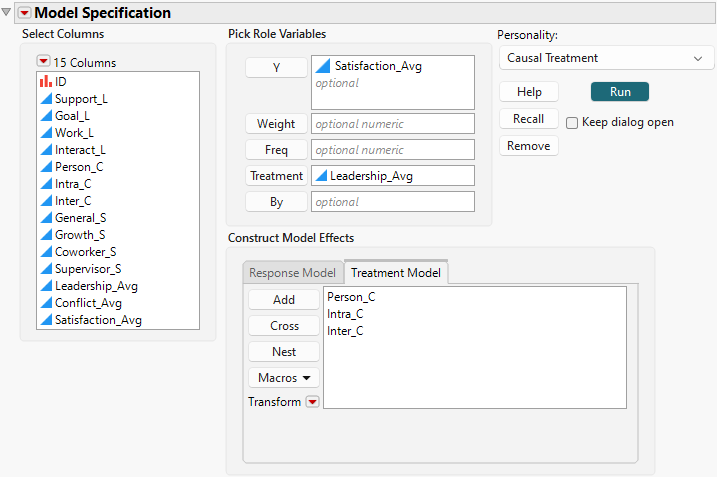Select Inter_C continuous icon in columns list

click(x=46, y=200)
